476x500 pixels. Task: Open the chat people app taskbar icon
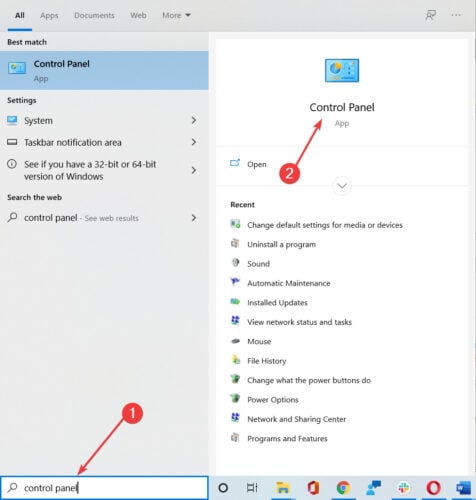(373, 488)
